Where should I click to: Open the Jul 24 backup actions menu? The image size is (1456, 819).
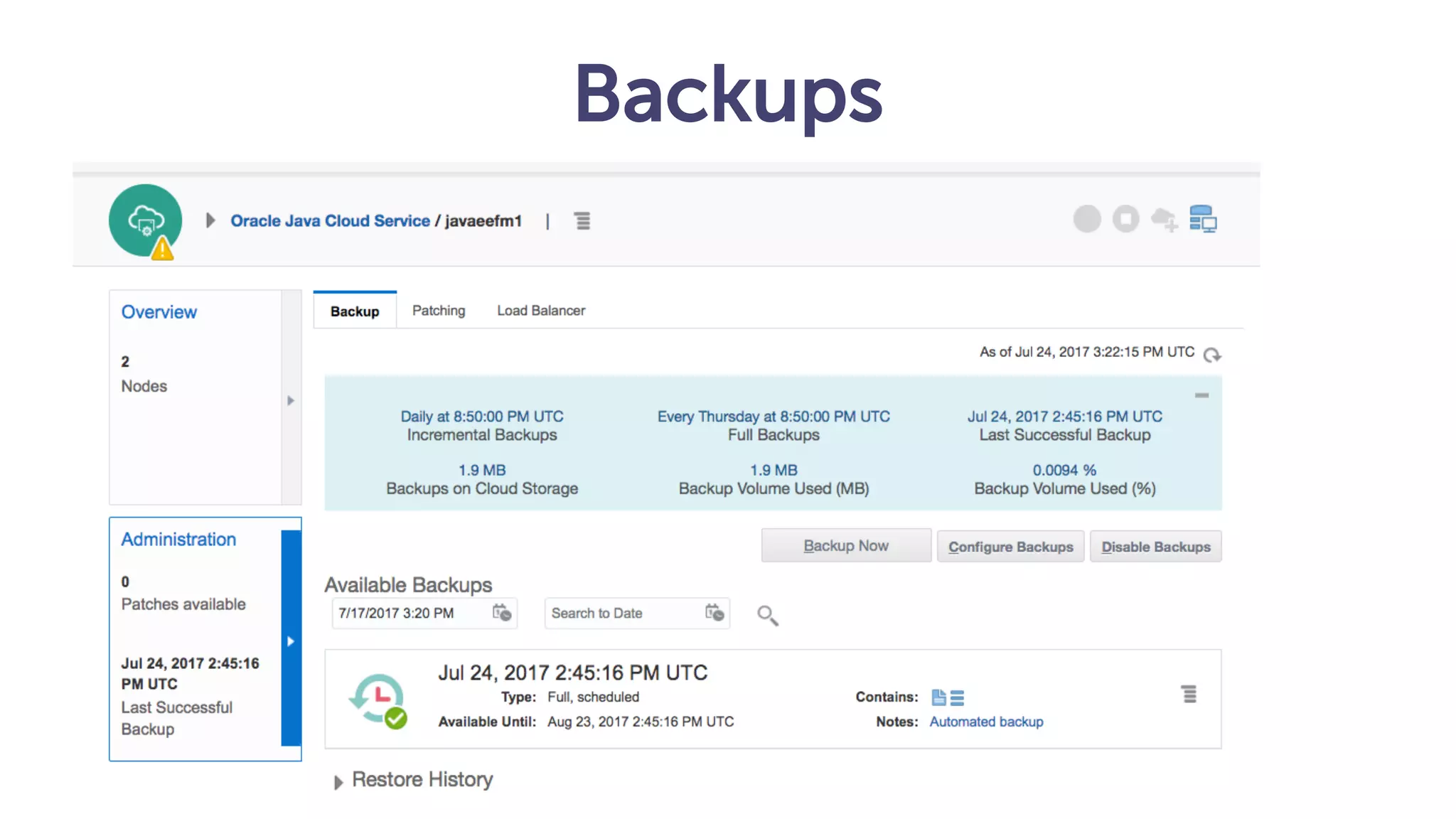[x=1189, y=694]
